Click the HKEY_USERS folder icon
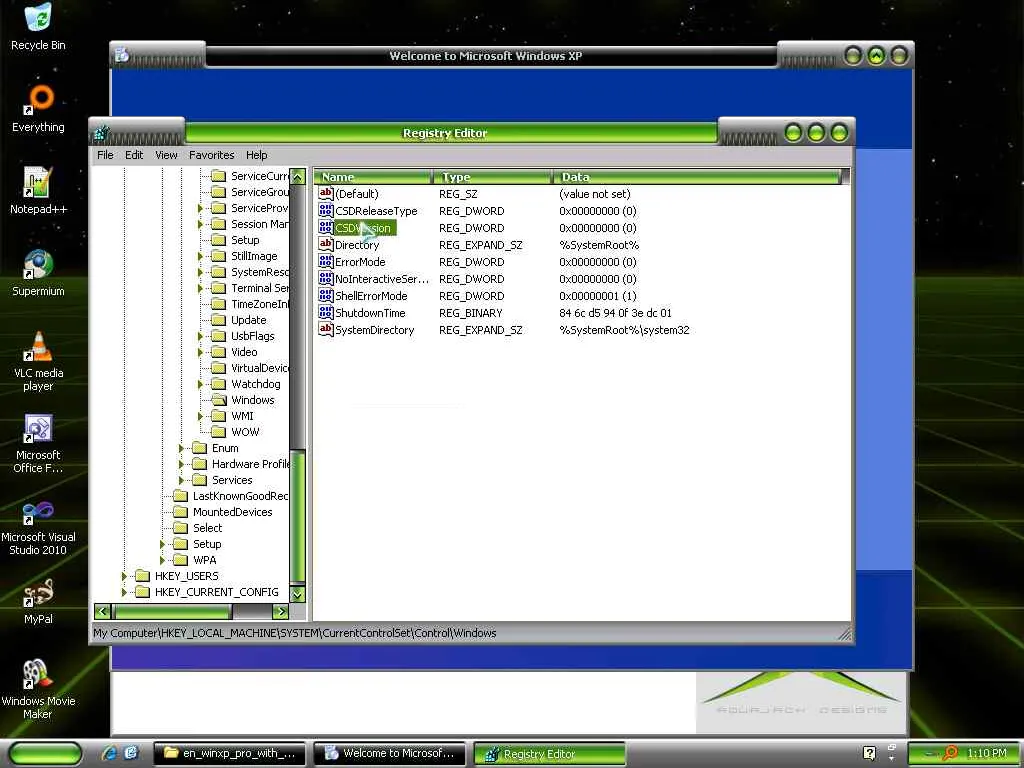The image size is (1024, 768). (142, 575)
